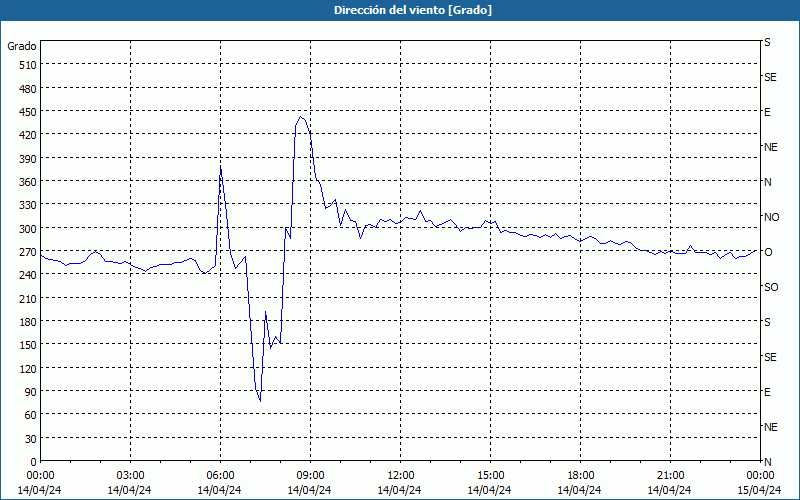Screen dimensions: 800x500
Task: Click the chart title 'Dirección del viento [Grado]'
Action: click(413, 10)
